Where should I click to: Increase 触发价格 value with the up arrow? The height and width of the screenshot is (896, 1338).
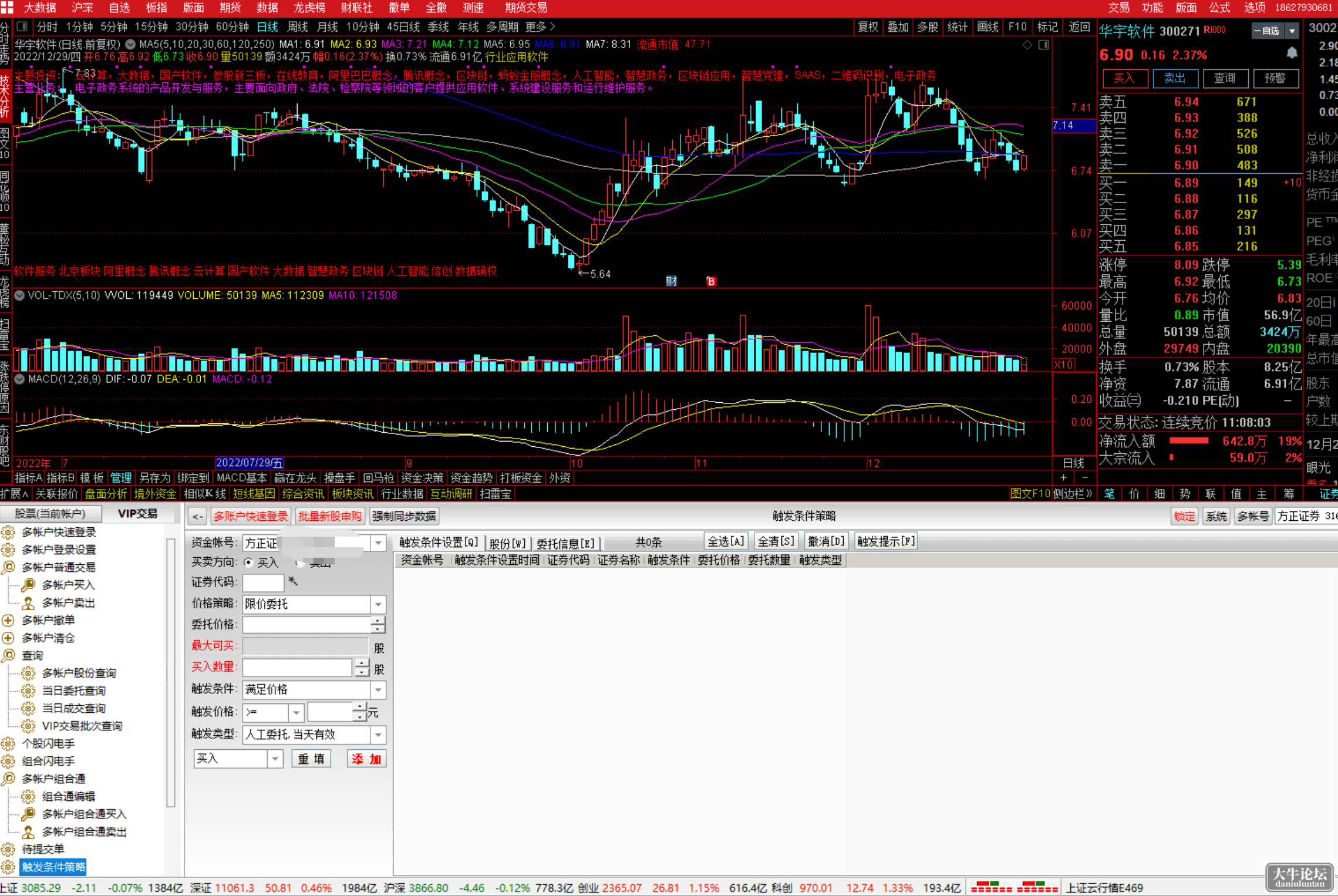point(360,707)
